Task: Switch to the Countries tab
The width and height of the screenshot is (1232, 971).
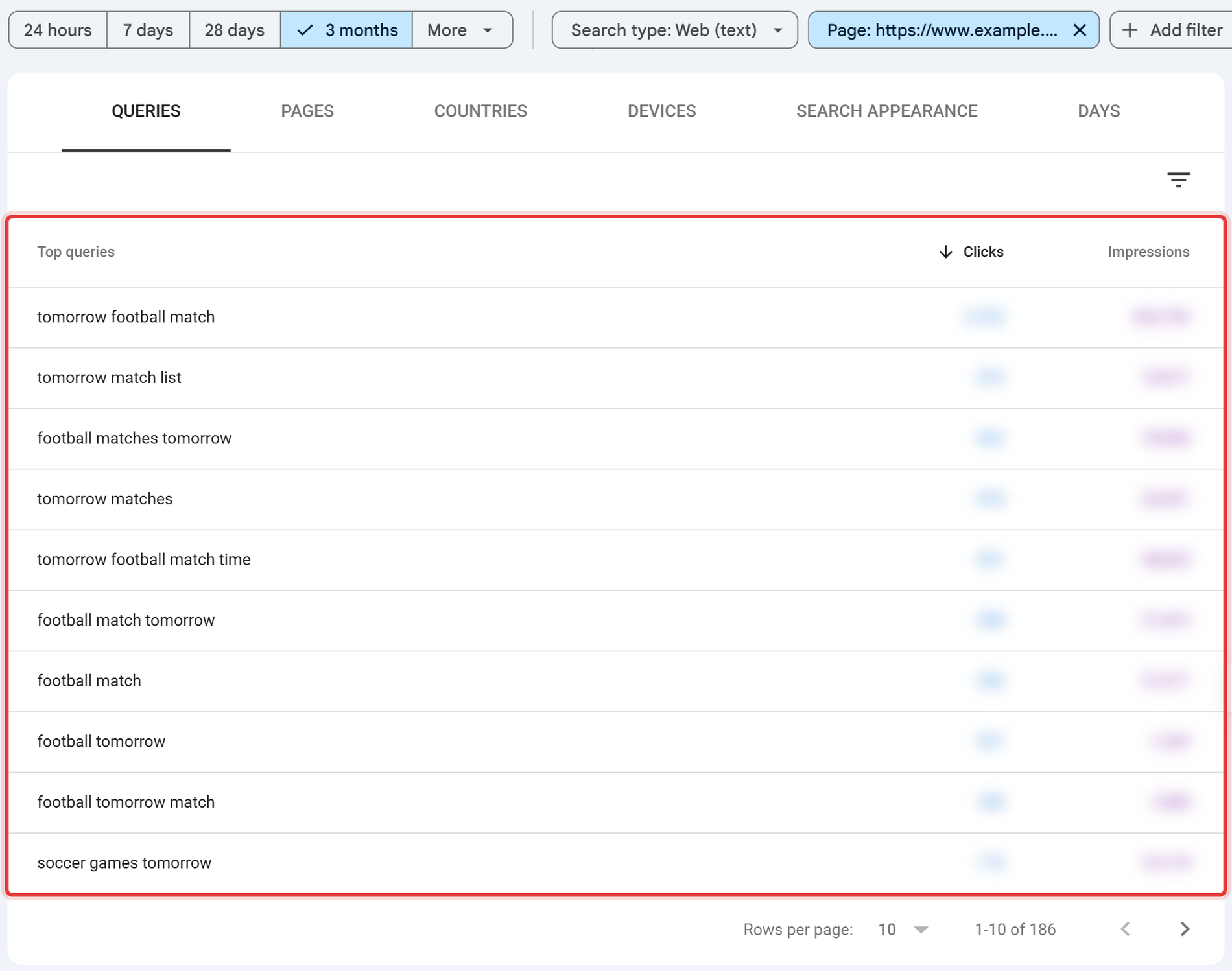Action: [x=480, y=111]
